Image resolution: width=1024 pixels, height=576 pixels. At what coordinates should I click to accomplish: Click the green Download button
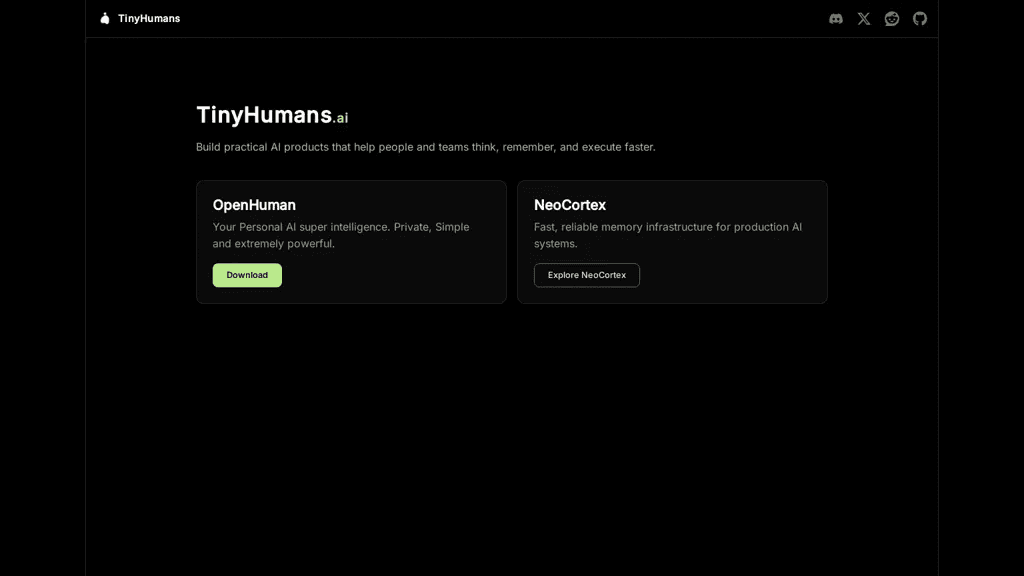coord(247,275)
